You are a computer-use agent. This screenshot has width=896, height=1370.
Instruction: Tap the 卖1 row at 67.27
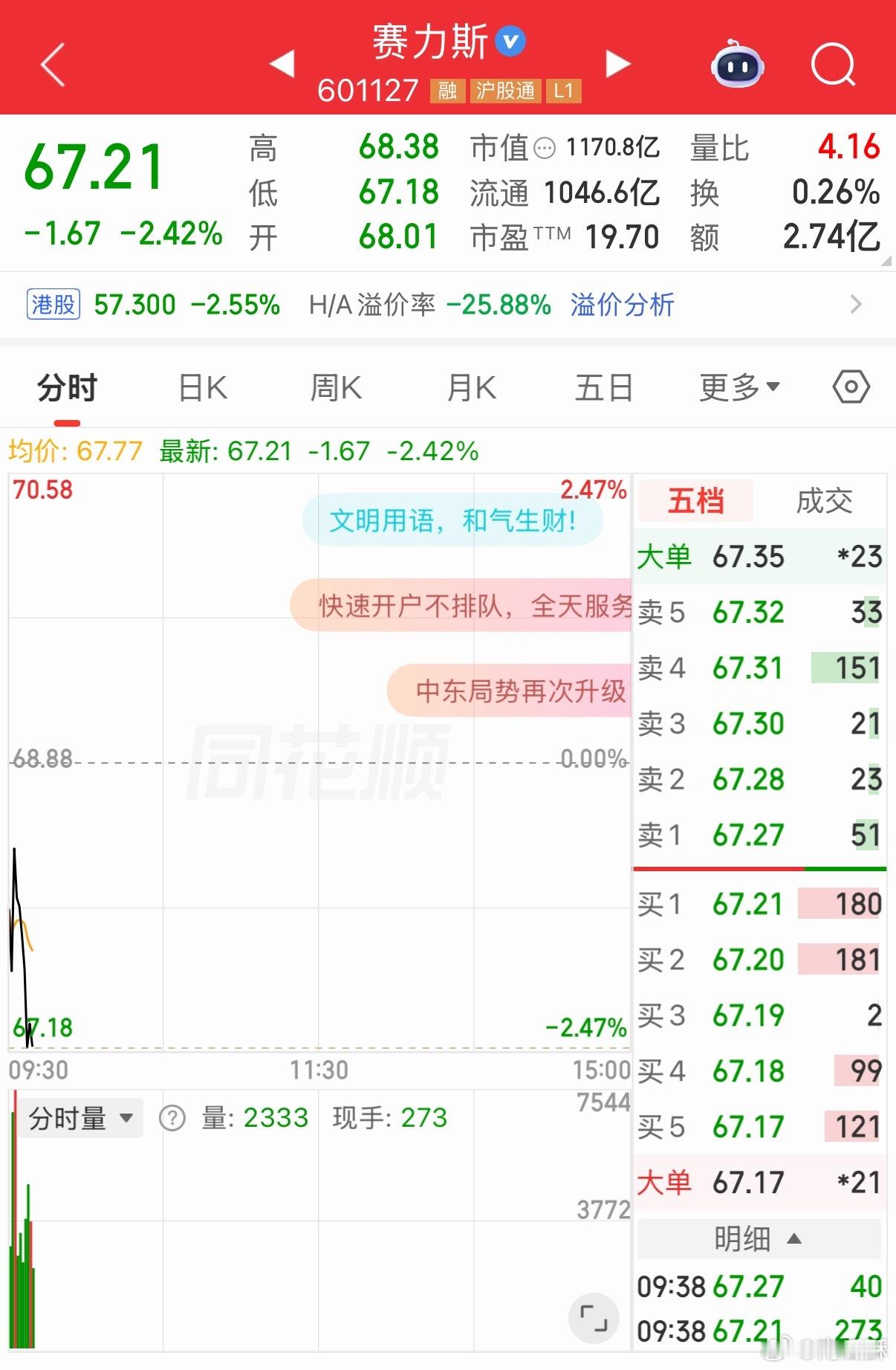click(x=760, y=835)
